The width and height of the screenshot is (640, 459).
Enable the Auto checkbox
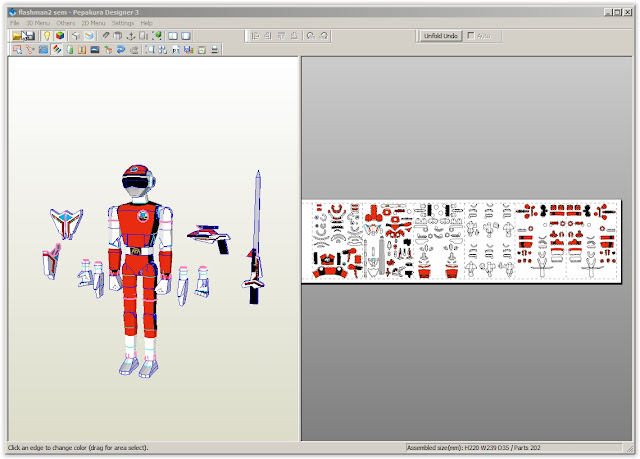(471, 35)
